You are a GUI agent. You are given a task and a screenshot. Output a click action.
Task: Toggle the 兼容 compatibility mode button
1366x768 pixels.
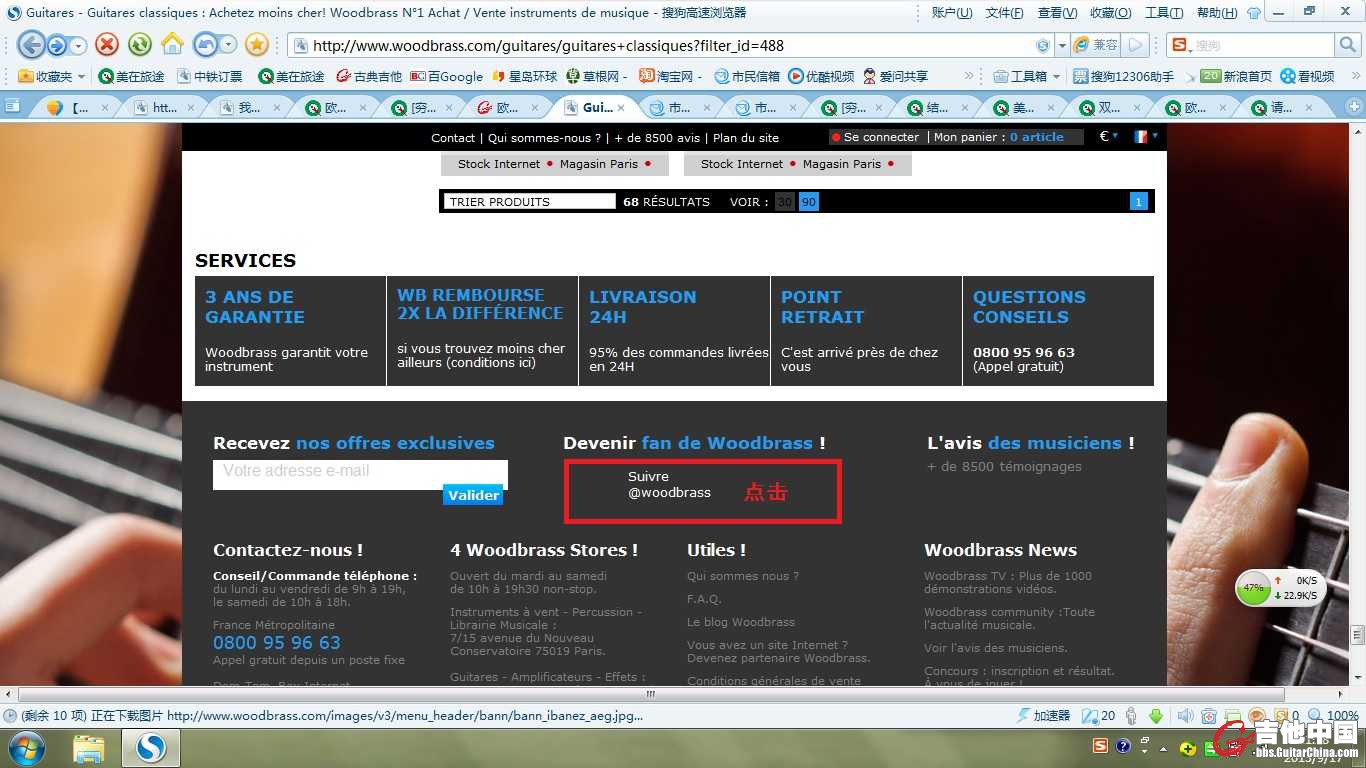pyautogui.click(x=1096, y=45)
